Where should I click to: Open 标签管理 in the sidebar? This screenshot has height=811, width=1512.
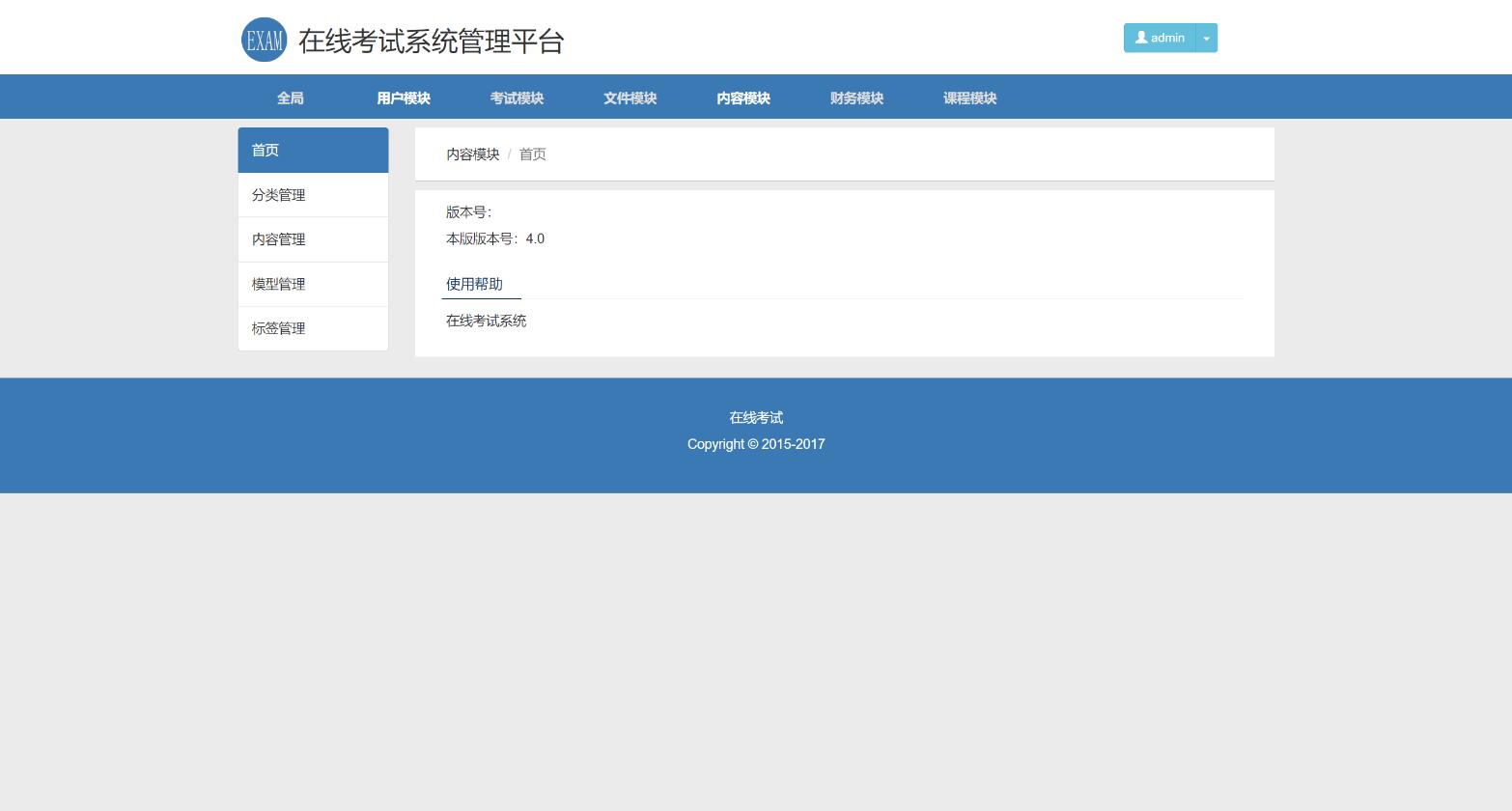[313, 328]
